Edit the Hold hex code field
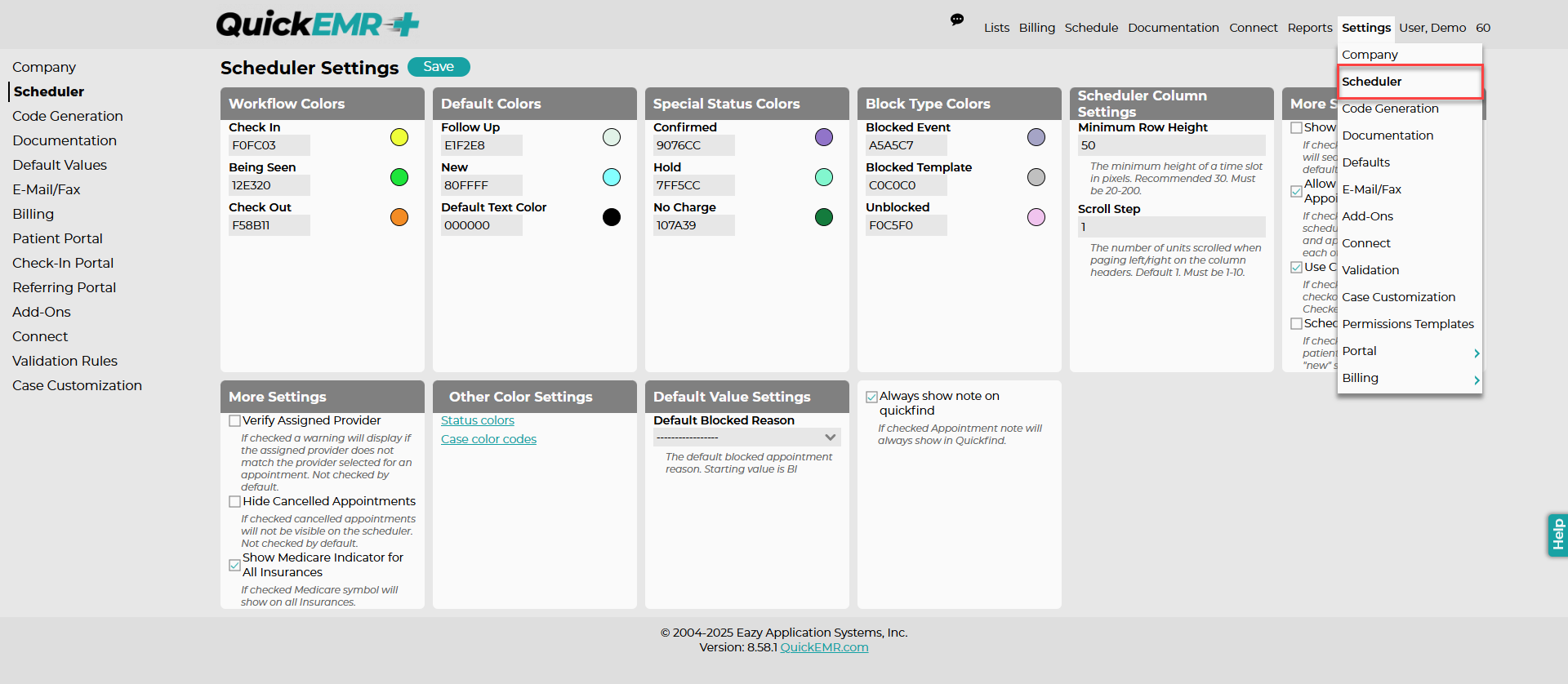 (x=694, y=185)
